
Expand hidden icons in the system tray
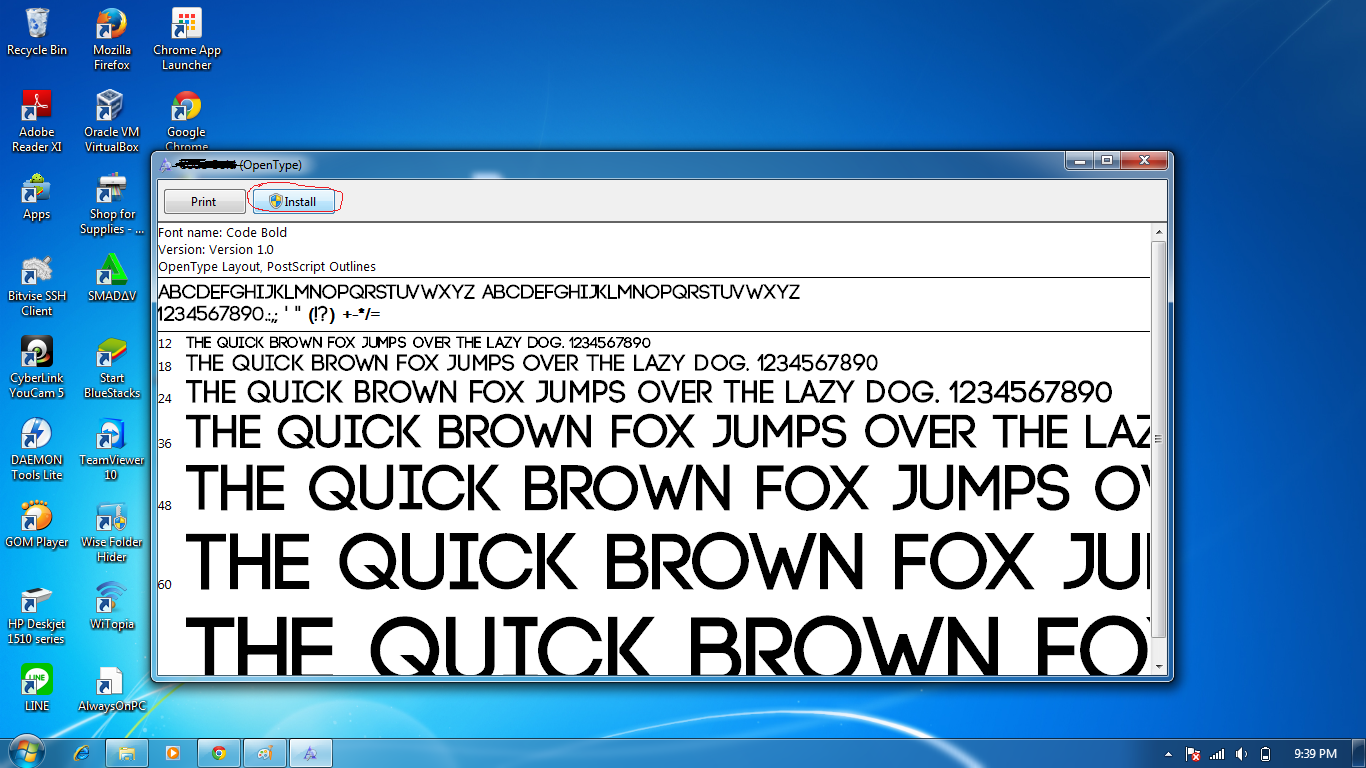click(1169, 753)
